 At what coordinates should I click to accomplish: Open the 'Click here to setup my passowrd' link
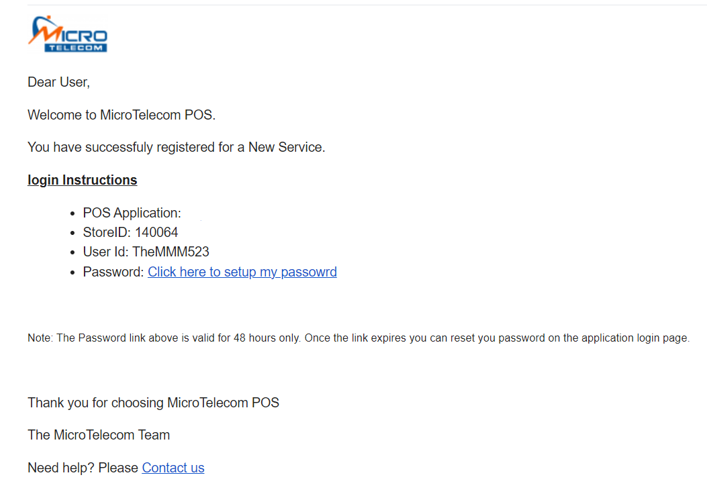(242, 272)
